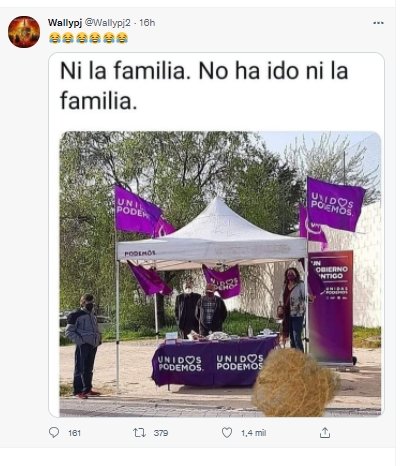Click the 161 replies count
Screen dimensions: 401x466
(74, 433)
